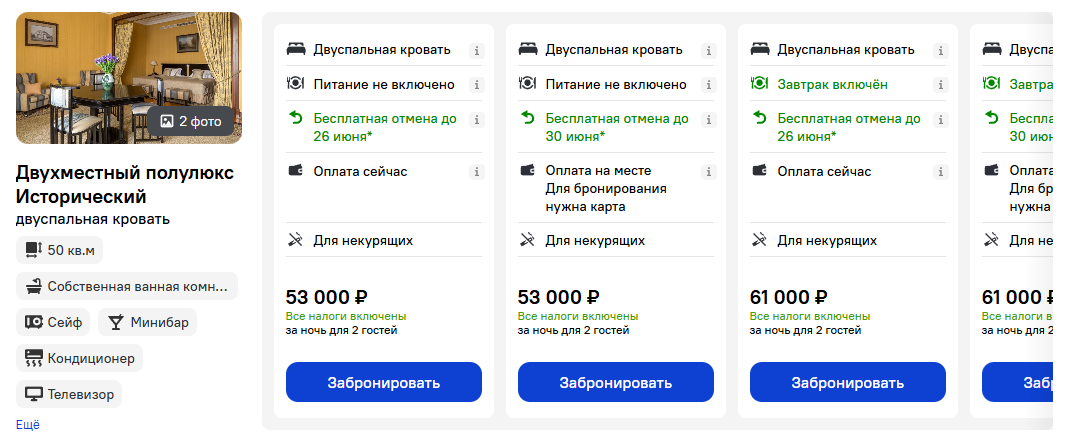Click photo icon on 2 фото badge
1068x442 pixels.
coord(167,121)
